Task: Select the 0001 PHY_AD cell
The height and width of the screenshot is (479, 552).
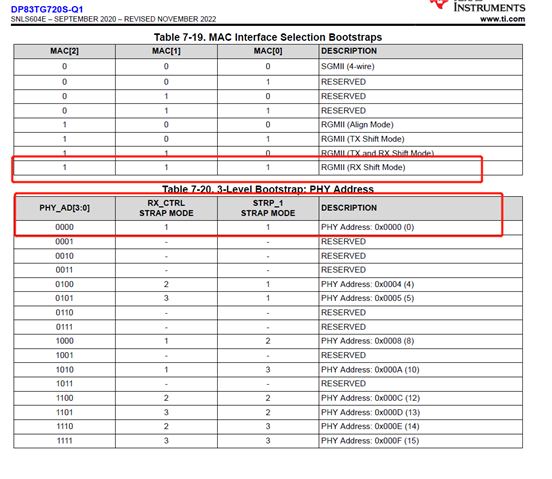Action: (64, 241)
